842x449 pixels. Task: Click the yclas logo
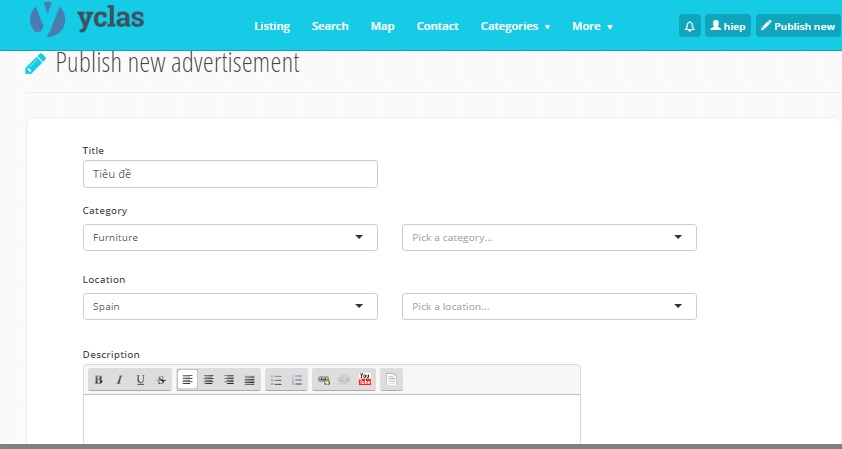pyautogui.click(x=87, y=19)
